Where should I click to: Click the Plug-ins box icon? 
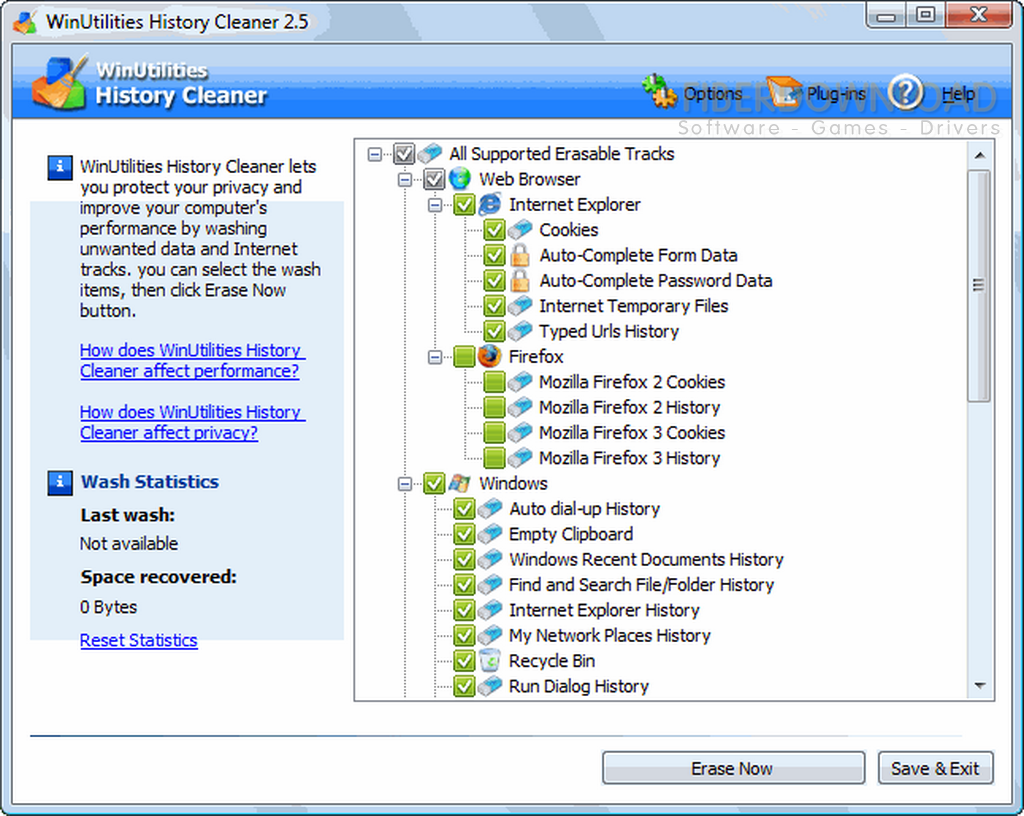pyautogui.click(x=784, y=91)
